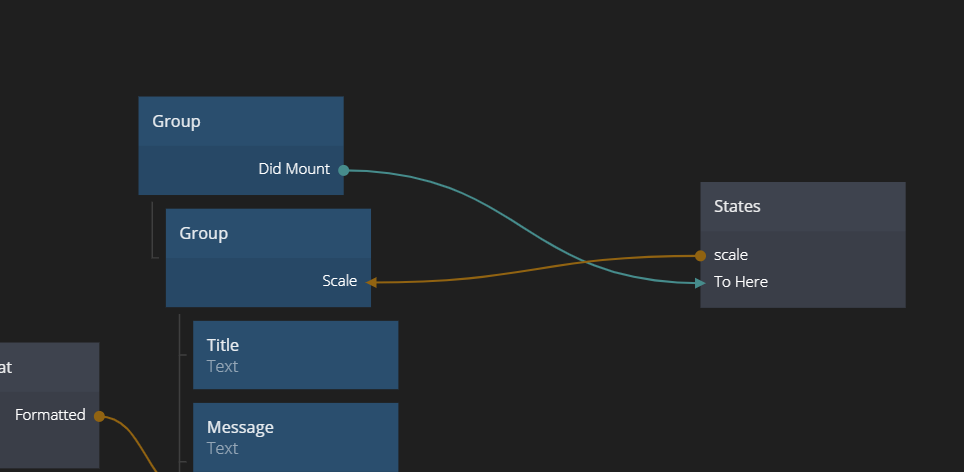Click the Scale input arrow on Group node
This screenshot has height=472, width=964.
coord(371,282)
